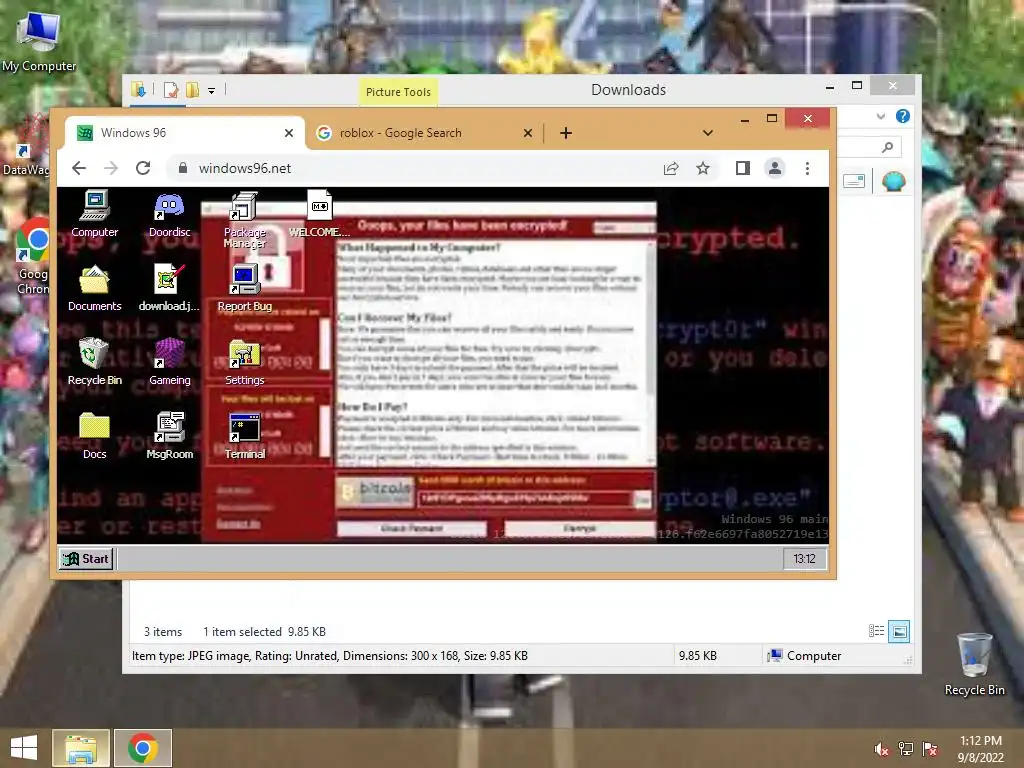
Task: Open File Explorer from taskbar
Action: pyautogui.click(x=81, y=748)
